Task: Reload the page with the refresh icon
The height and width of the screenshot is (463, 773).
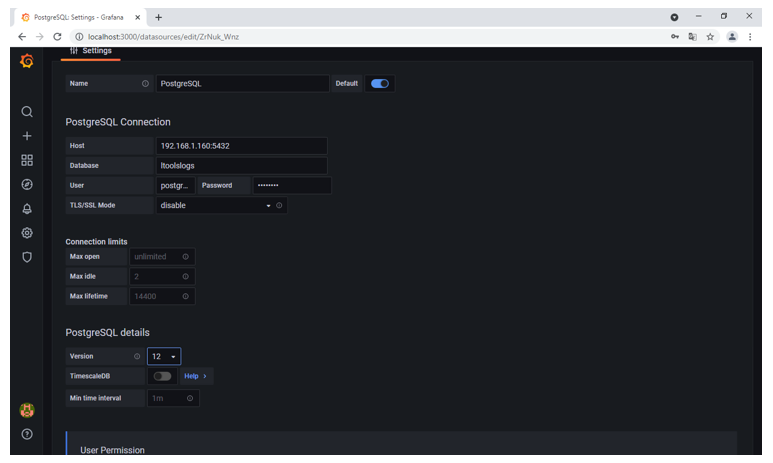Action: tap(57, 37)
